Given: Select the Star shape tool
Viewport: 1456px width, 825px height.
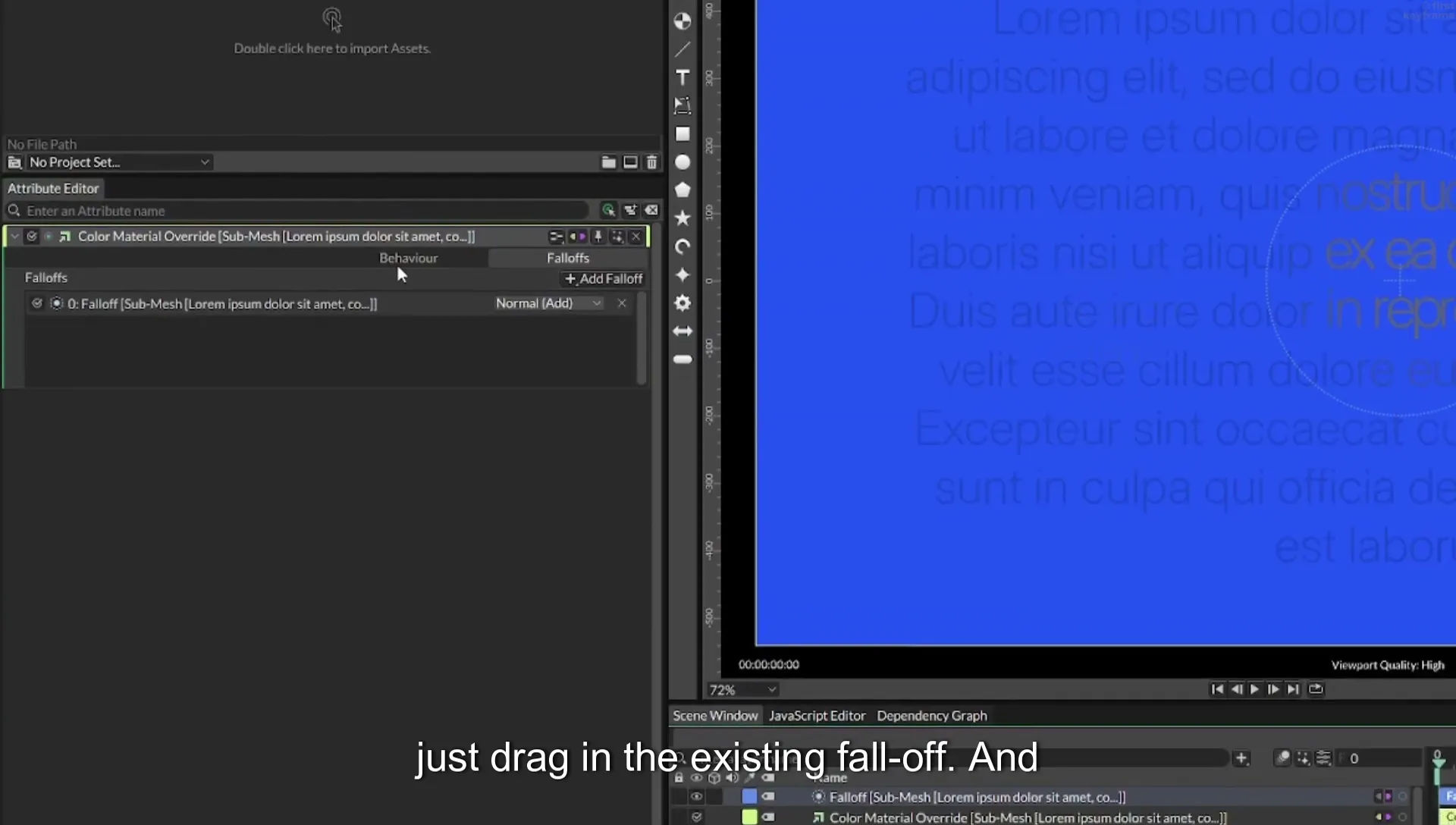Looking at the screenshot, I should (x=682, y=218).
